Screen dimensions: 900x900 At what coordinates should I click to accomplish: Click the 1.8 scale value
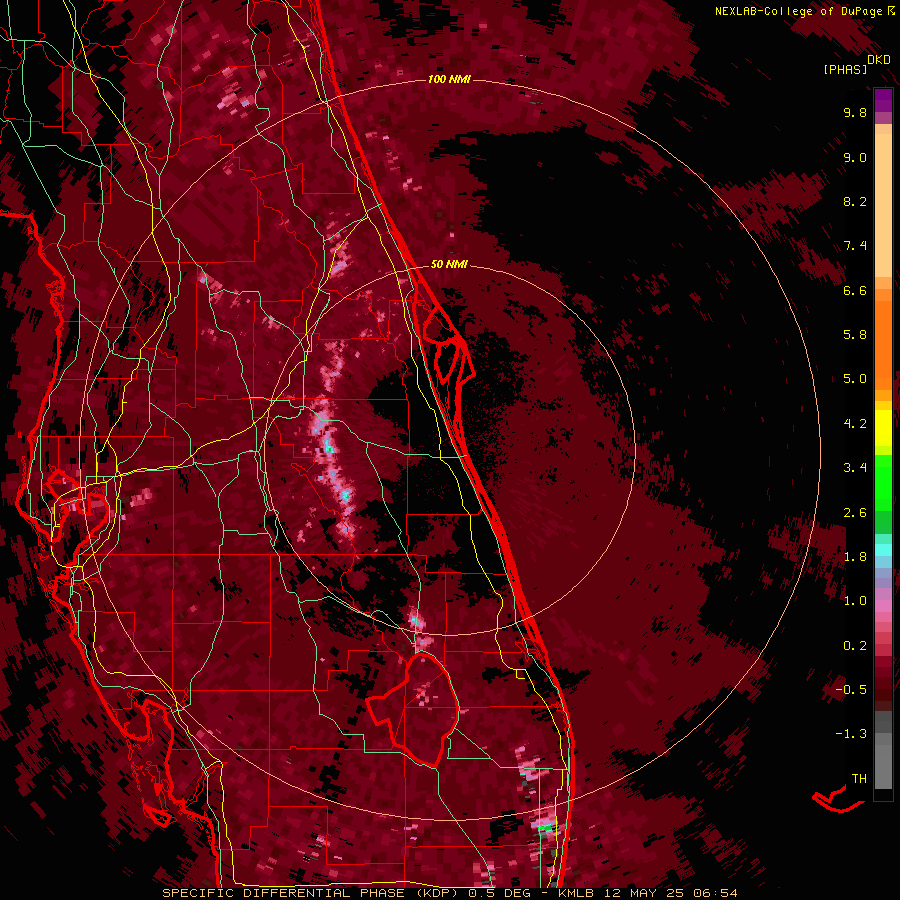tap(855, 557)
